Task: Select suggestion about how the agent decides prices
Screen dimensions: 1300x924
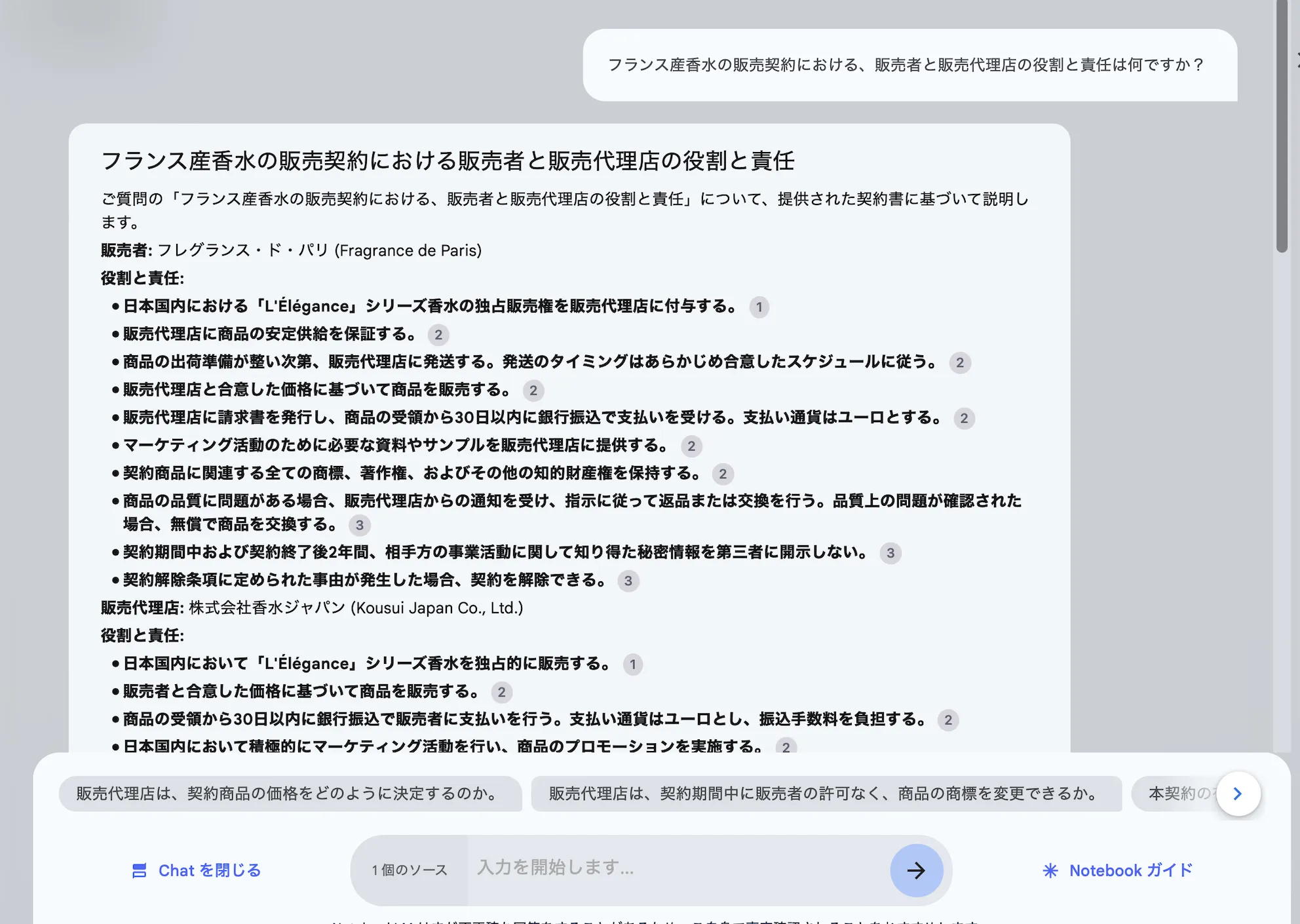Action: click(x=290, y=794)
